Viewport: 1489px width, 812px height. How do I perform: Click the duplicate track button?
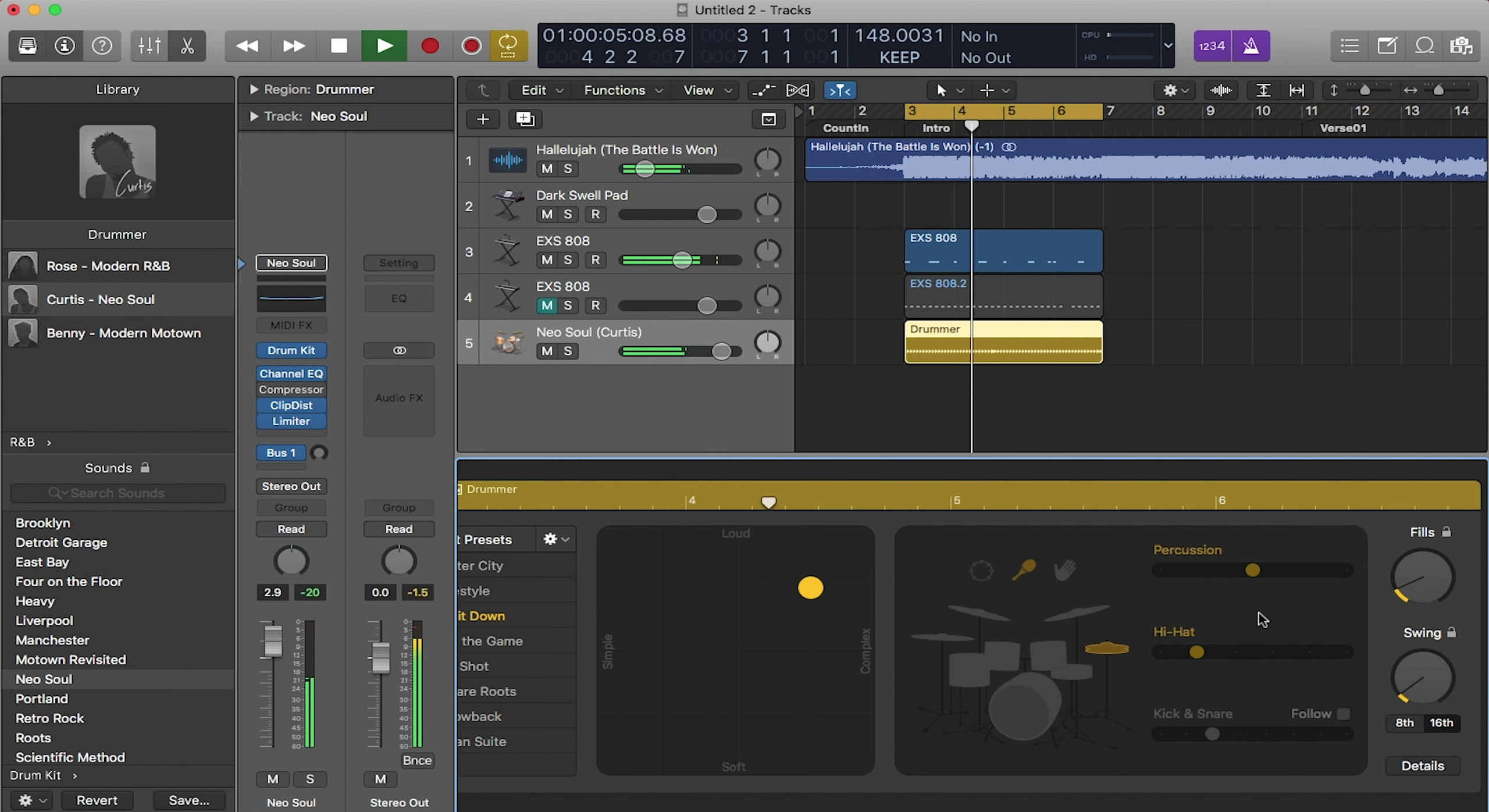525,119
